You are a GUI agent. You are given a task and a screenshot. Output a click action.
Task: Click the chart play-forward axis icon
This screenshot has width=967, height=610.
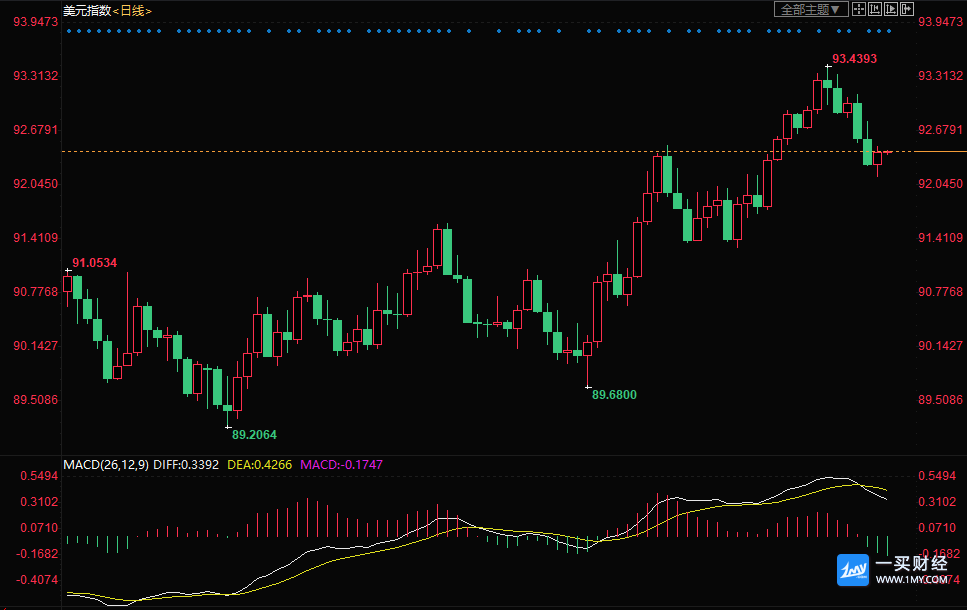pyautogui.click(x=891, y=9)
